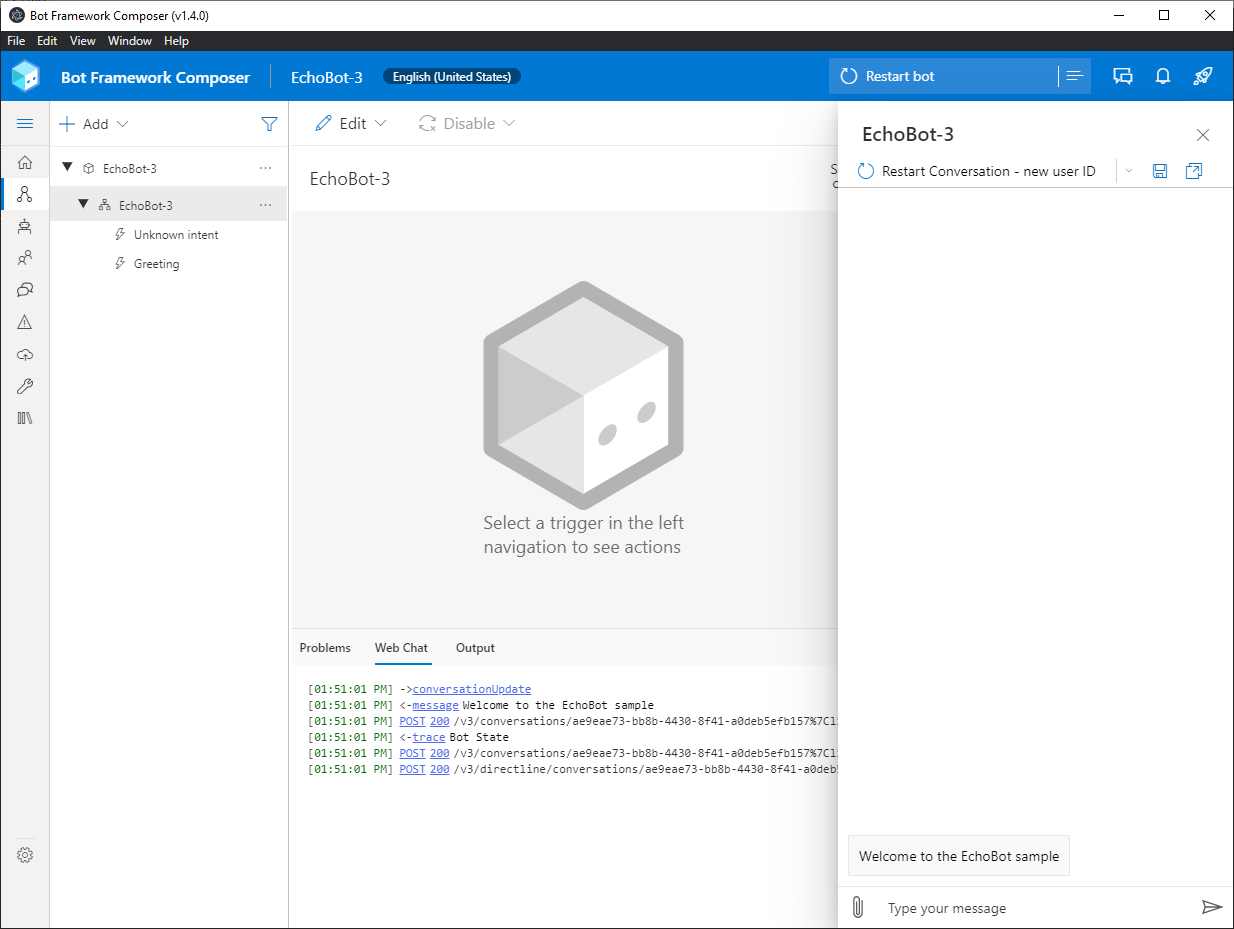Save the web chat transcript icon
This screenshot has height=929, width=1234.
[x=1160, y=171]
